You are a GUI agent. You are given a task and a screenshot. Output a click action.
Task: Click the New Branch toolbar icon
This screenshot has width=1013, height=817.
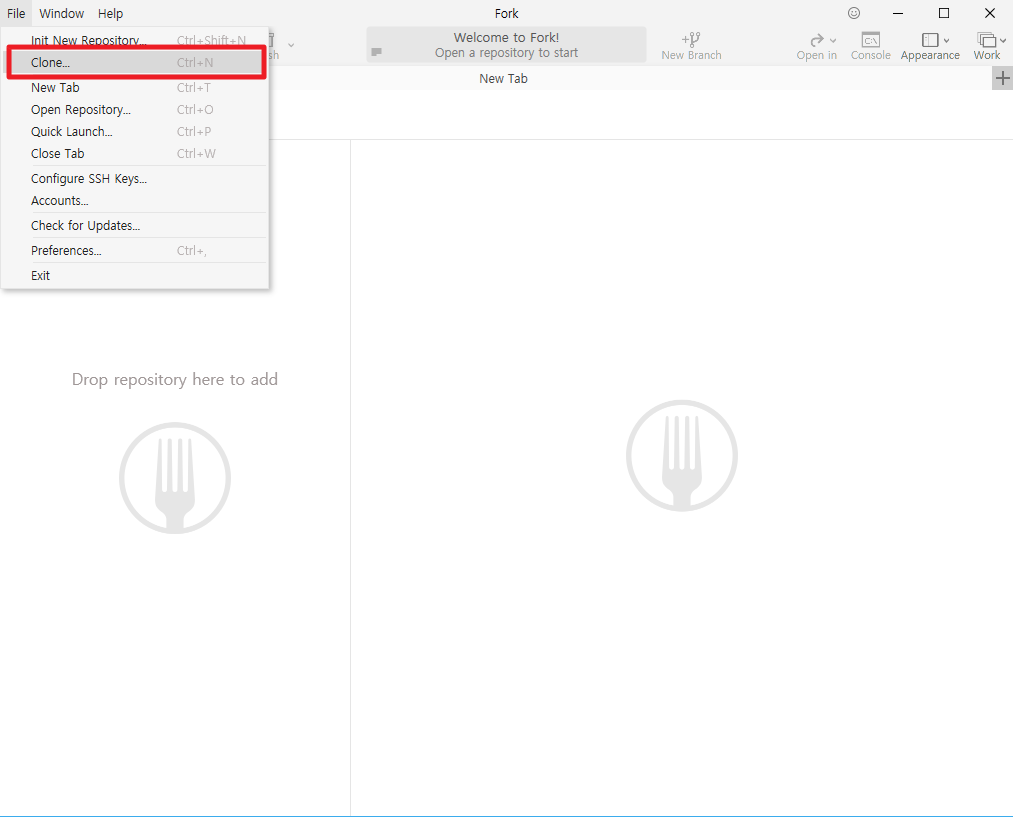pyautogui.click(x=691, y=39)
